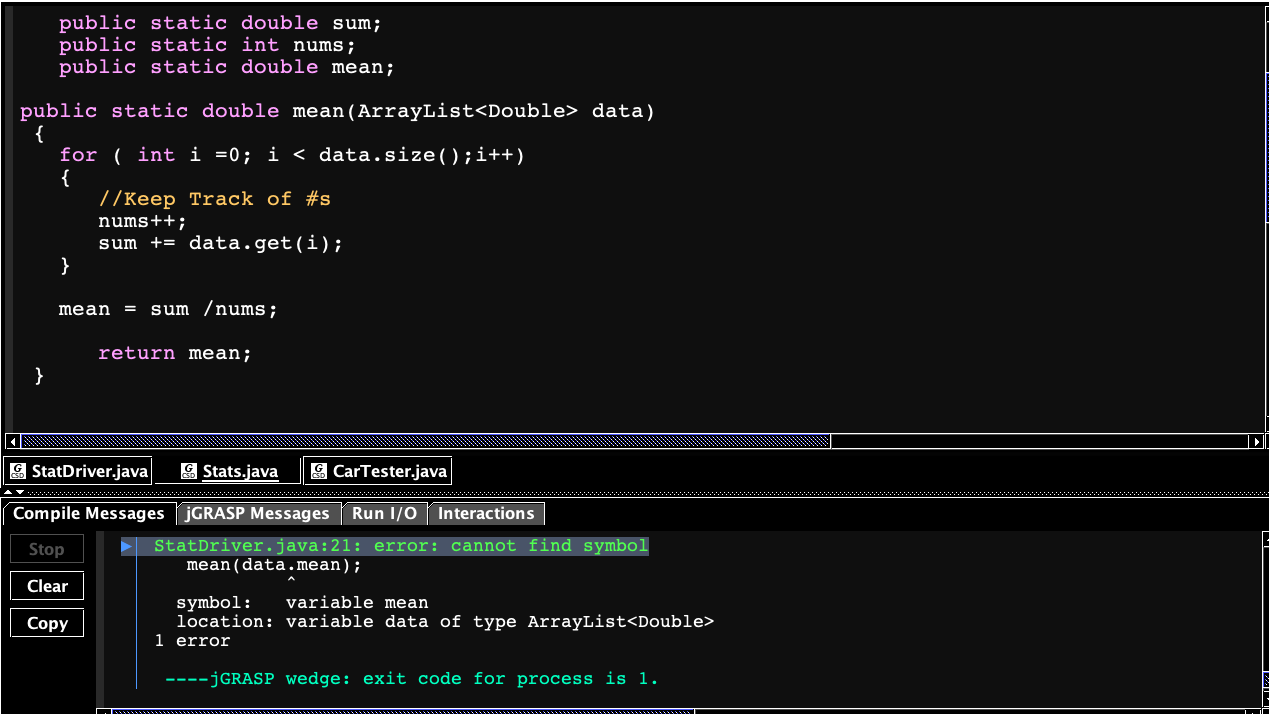Click the 'sum += data.get(i);' code line
This screenshot has height=714, width=1269.
[221, 243]
